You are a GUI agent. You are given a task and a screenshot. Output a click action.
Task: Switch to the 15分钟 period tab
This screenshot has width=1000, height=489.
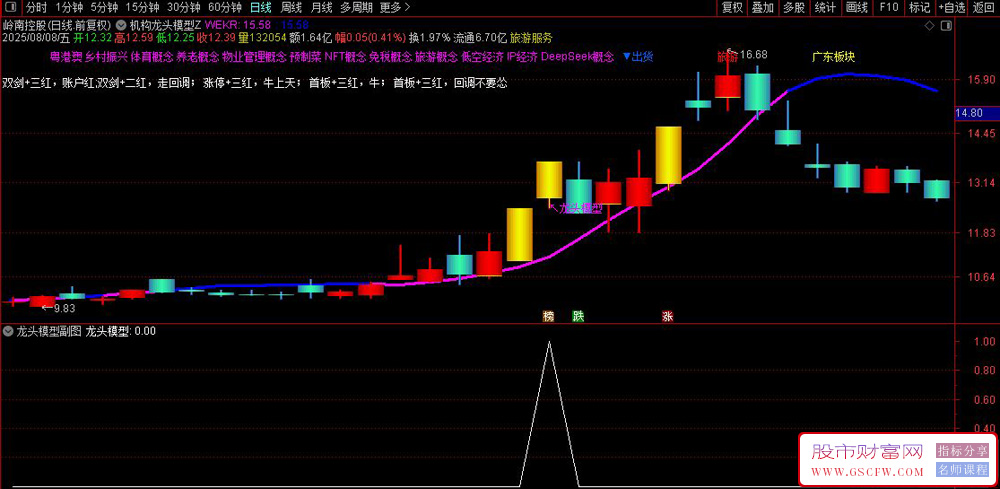(142, 8)
